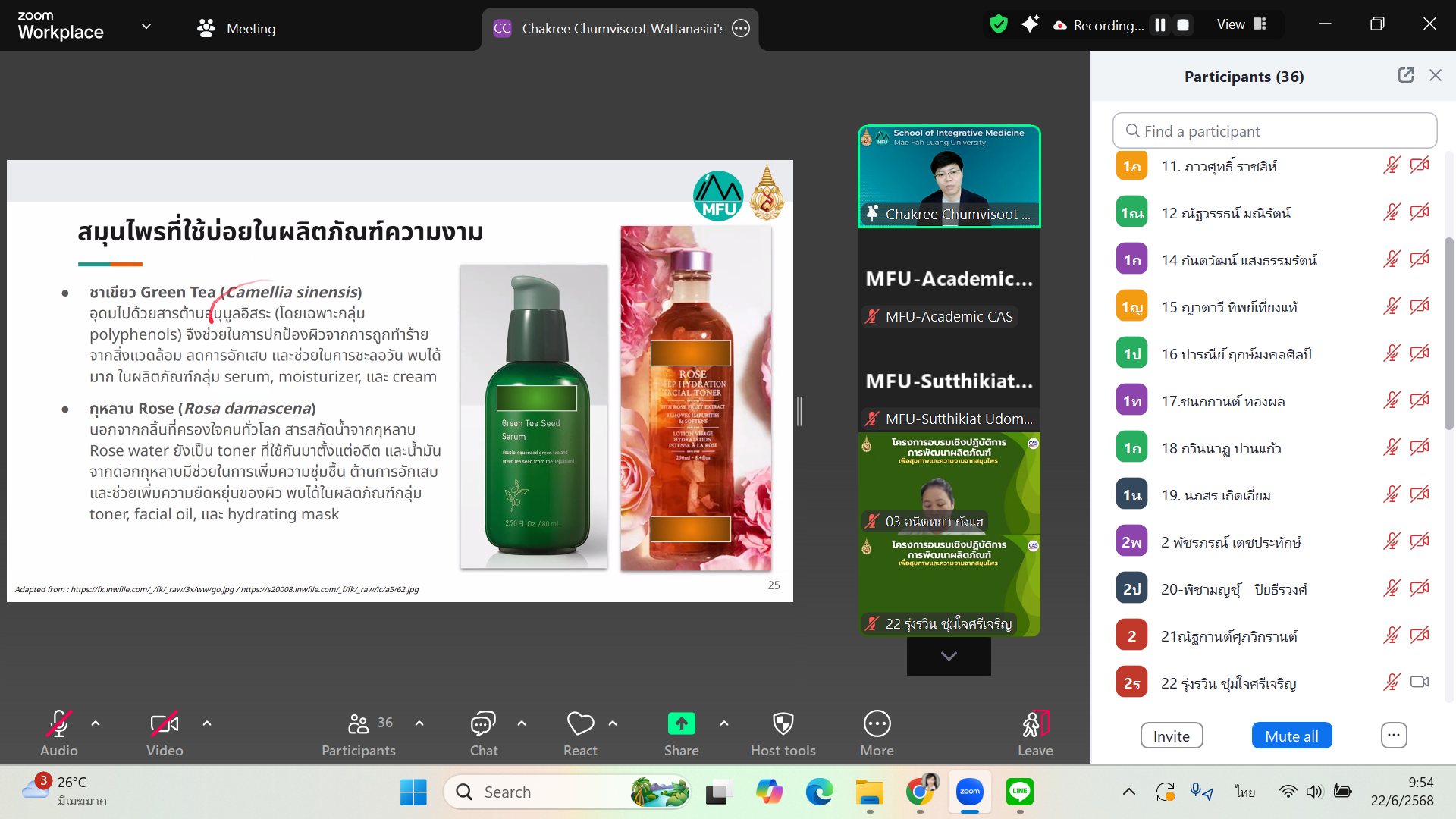Open the View layout menu

coord(1241,24)
